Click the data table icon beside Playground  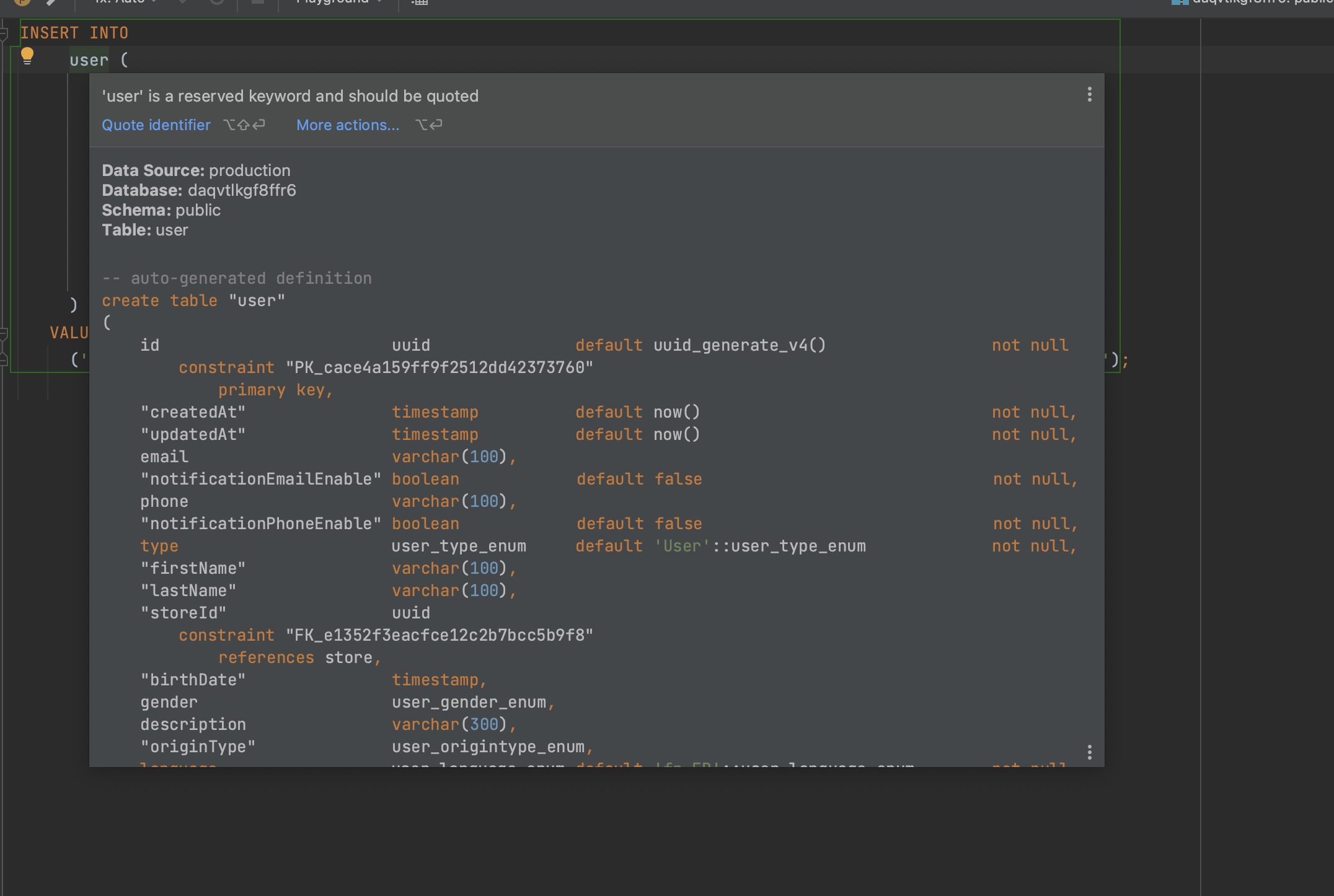pos(418,3)
